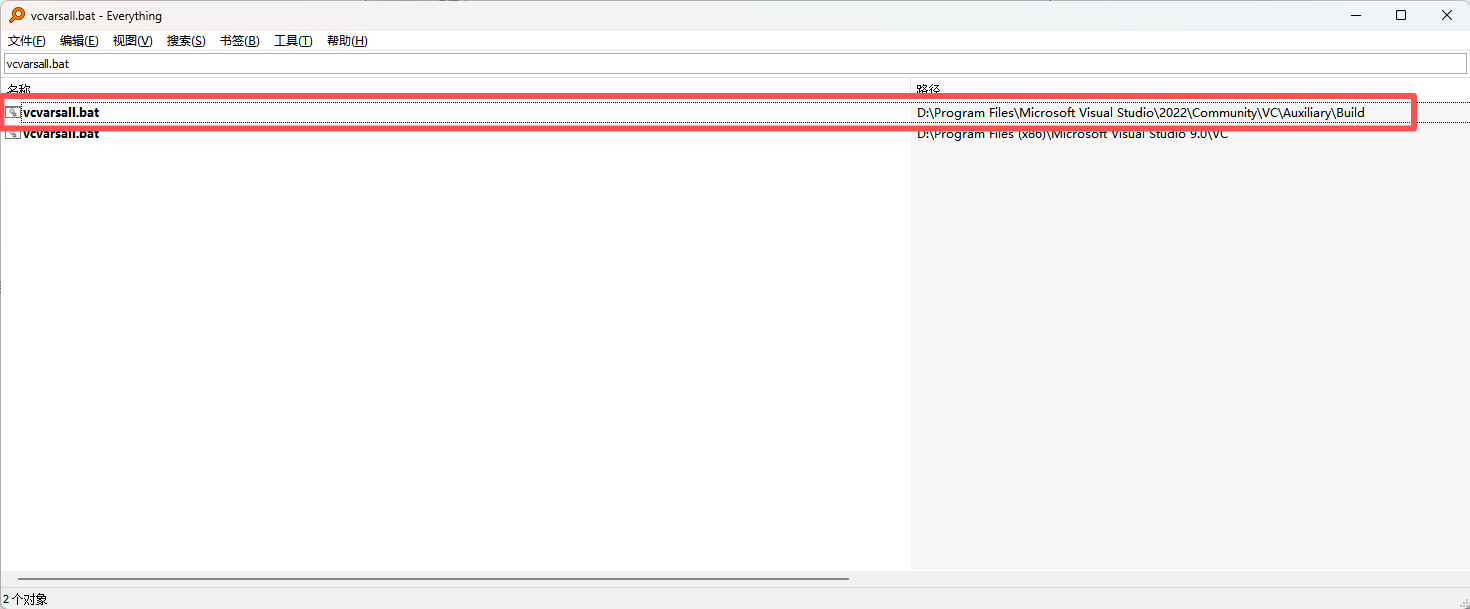Image resolution: width=1470 pixels, height=609 pixels.
Task: Maximize the Everything window
Action: click(1401, 15)
